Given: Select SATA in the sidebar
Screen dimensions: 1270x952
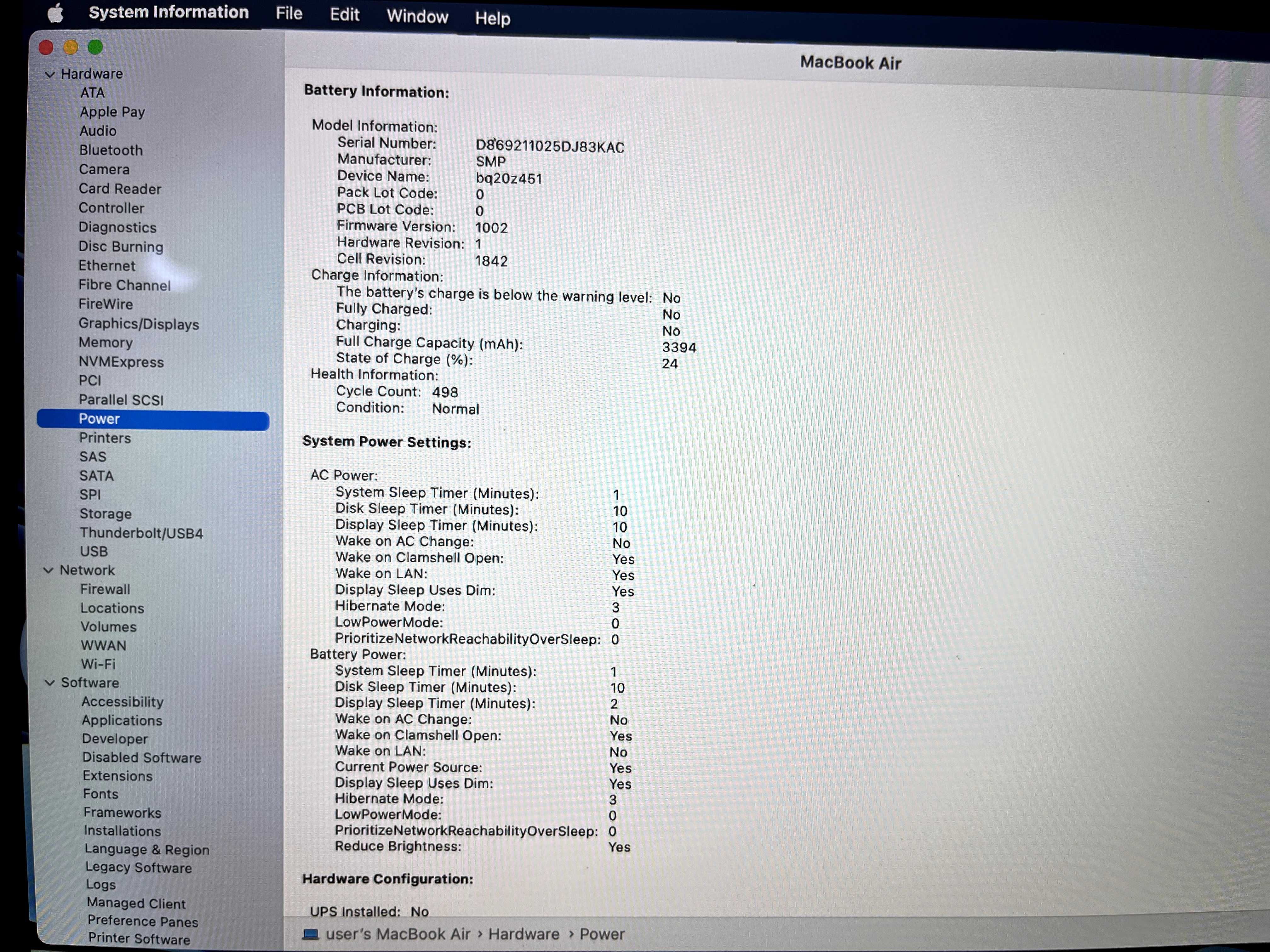Looking at the screenshot, I should click(96, 476).
